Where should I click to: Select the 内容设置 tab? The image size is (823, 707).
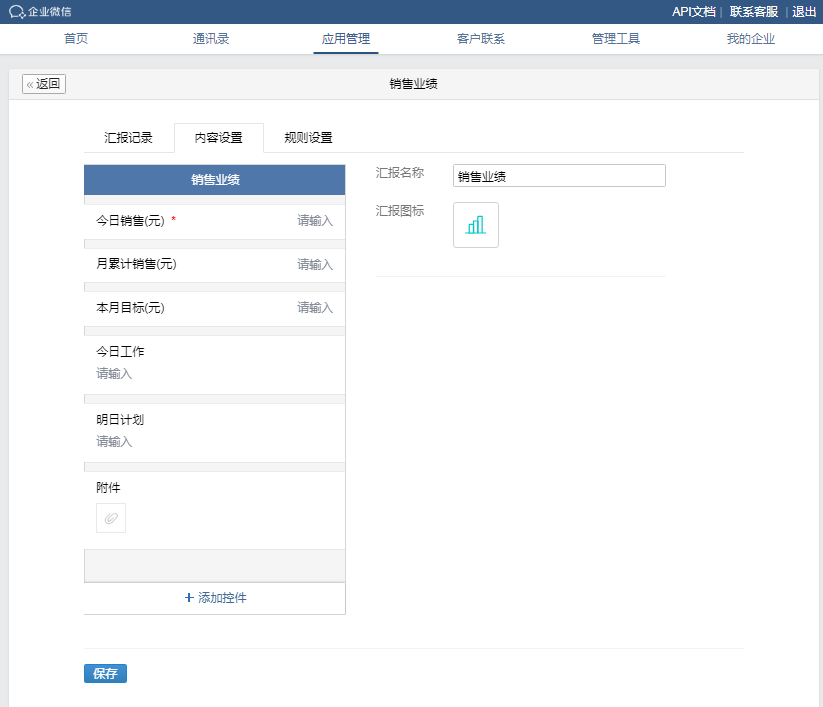219,138
